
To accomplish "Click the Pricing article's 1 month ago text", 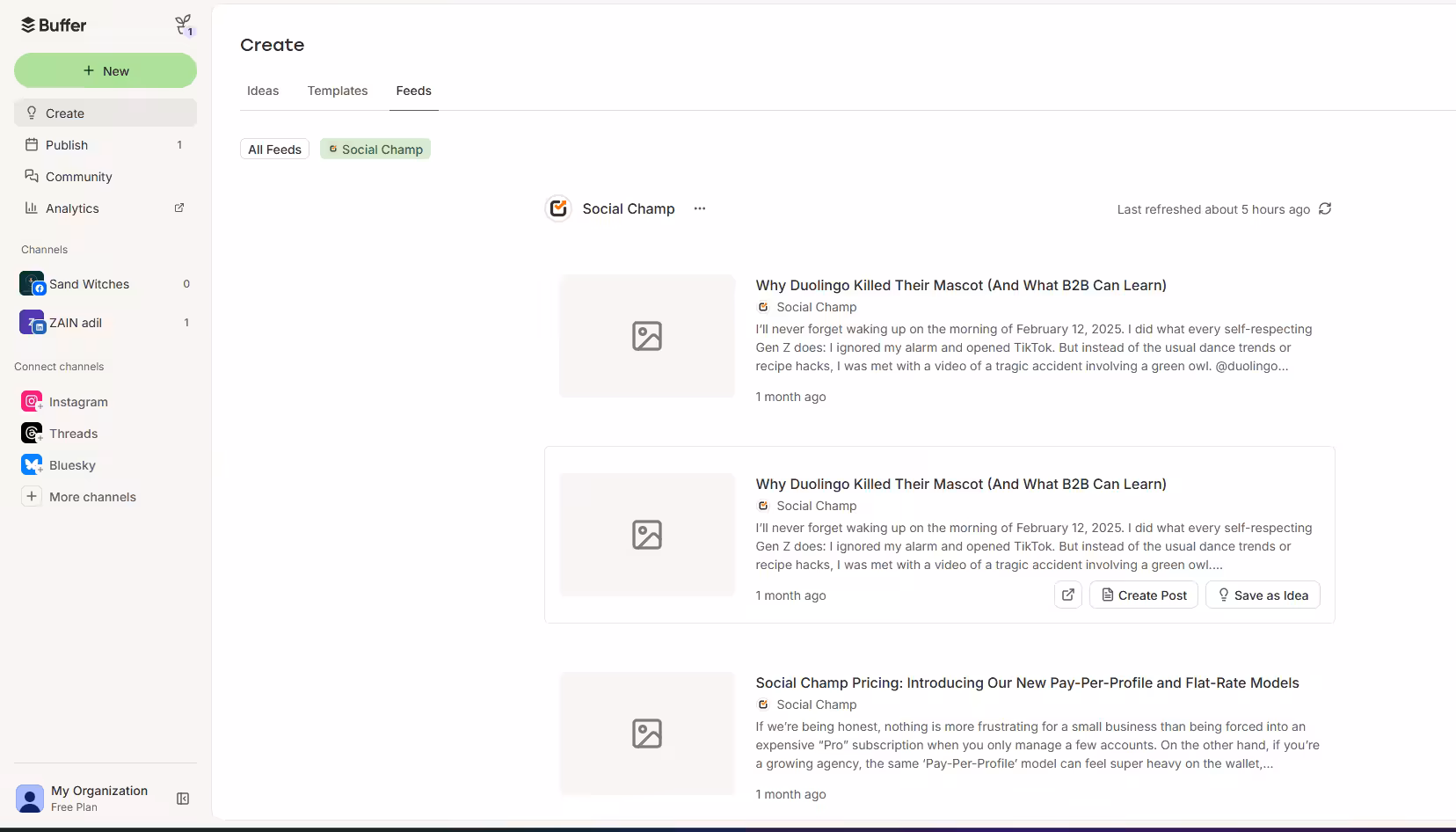I will point(790,794).
